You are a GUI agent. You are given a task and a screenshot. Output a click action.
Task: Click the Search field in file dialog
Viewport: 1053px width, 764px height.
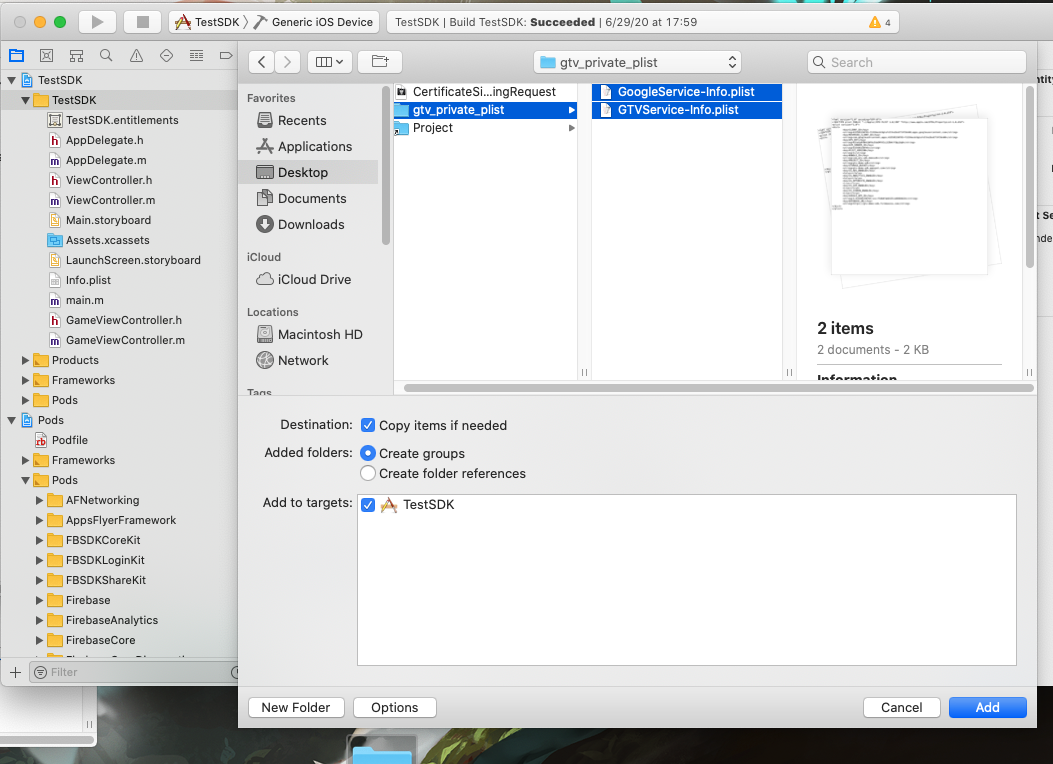pyautogui.click(x=917, y=62)
